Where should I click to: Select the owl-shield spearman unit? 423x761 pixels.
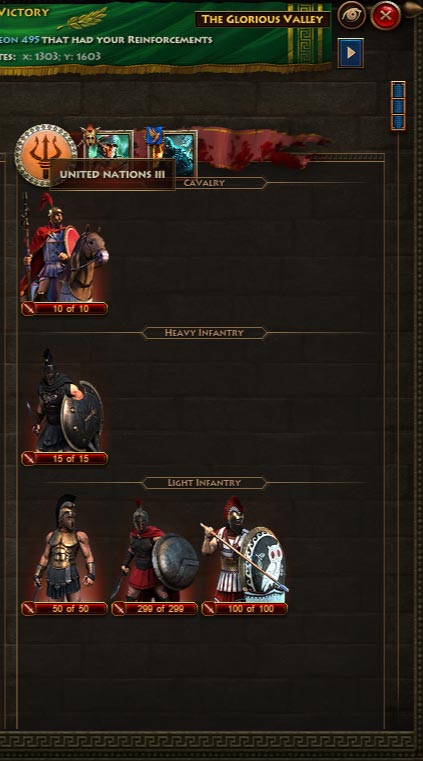[244, 549]
